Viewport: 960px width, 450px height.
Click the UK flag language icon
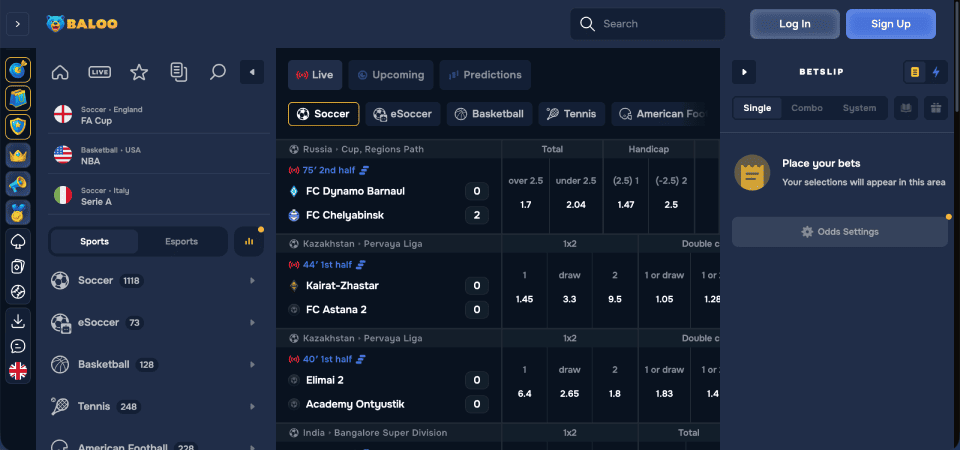[x=18, y=370]
